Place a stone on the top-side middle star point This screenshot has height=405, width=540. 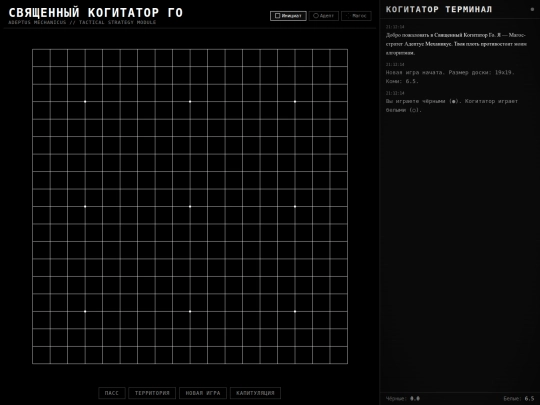[x=190, y=102]
